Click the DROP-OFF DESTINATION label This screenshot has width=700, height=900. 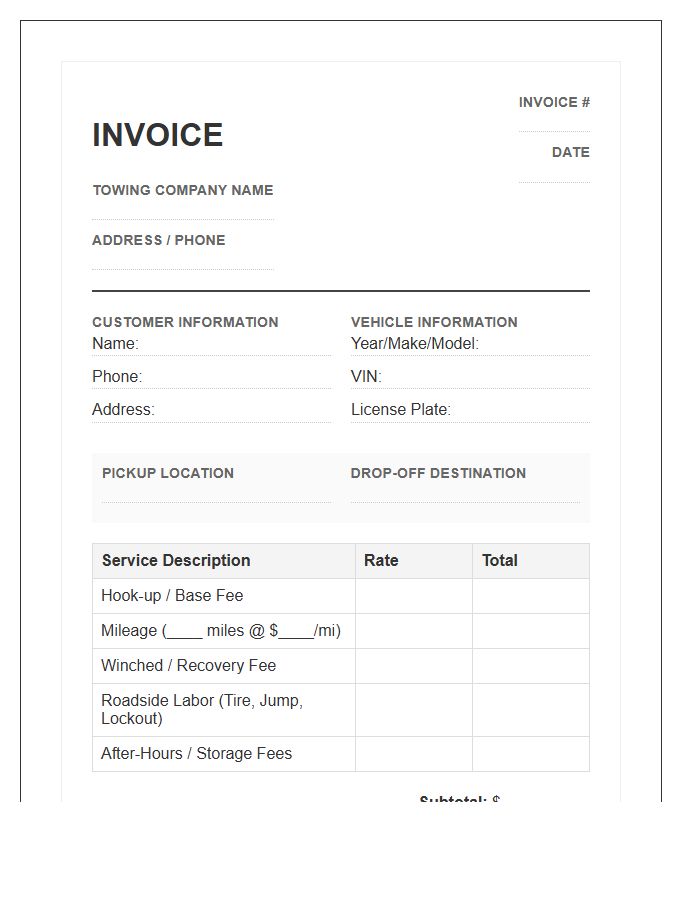coord(438,473)
